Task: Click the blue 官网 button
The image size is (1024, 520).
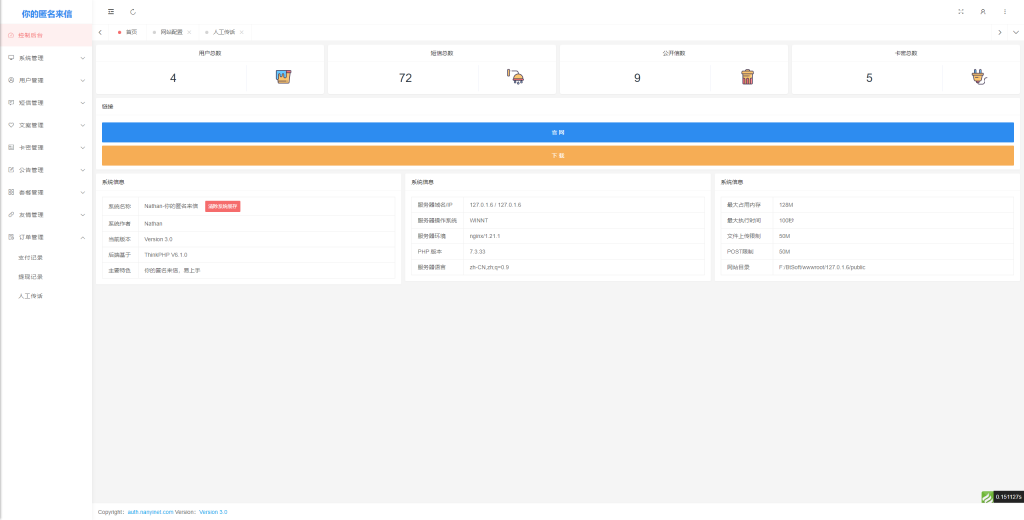Action: [x=558, y=132]
